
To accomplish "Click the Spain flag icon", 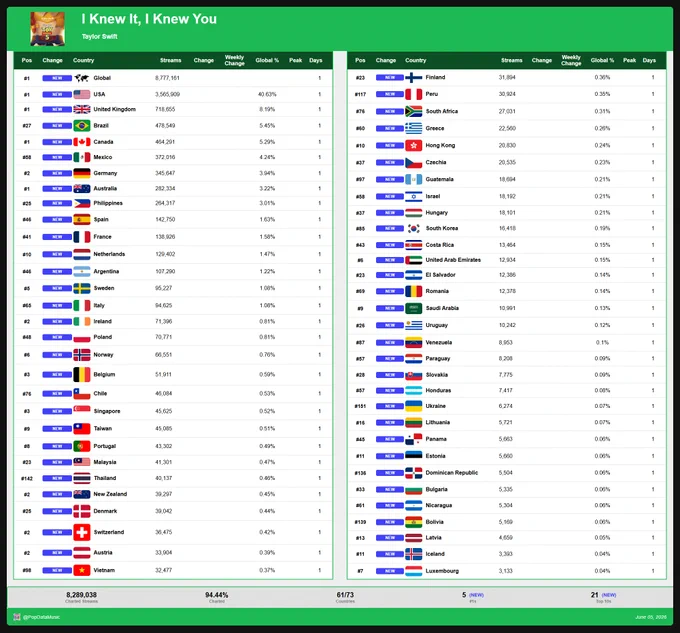I will (82, 219).
